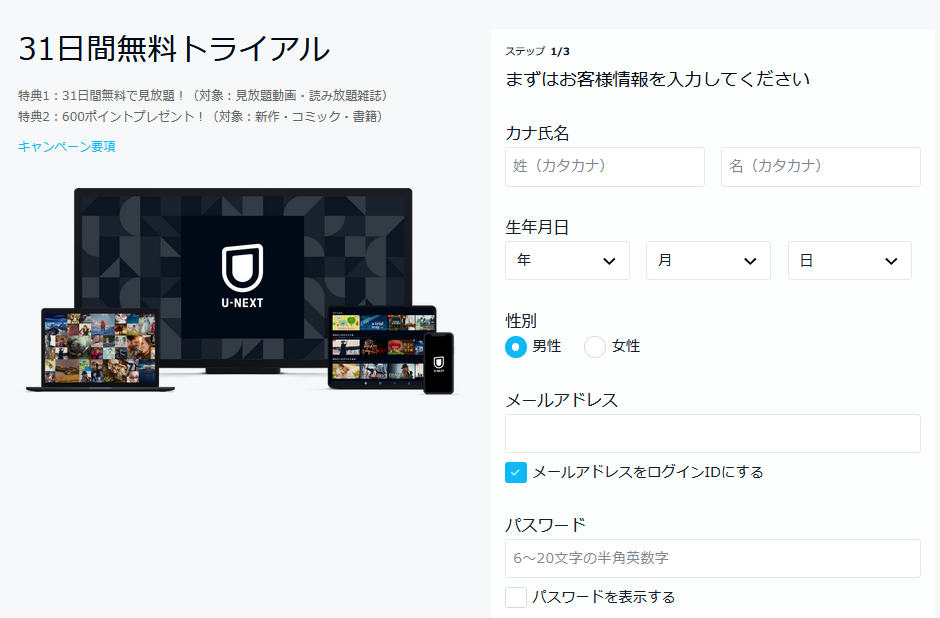The image size is (940, 618).
Task: Open the 年 birth year dropdown
Action: [567, 261]
